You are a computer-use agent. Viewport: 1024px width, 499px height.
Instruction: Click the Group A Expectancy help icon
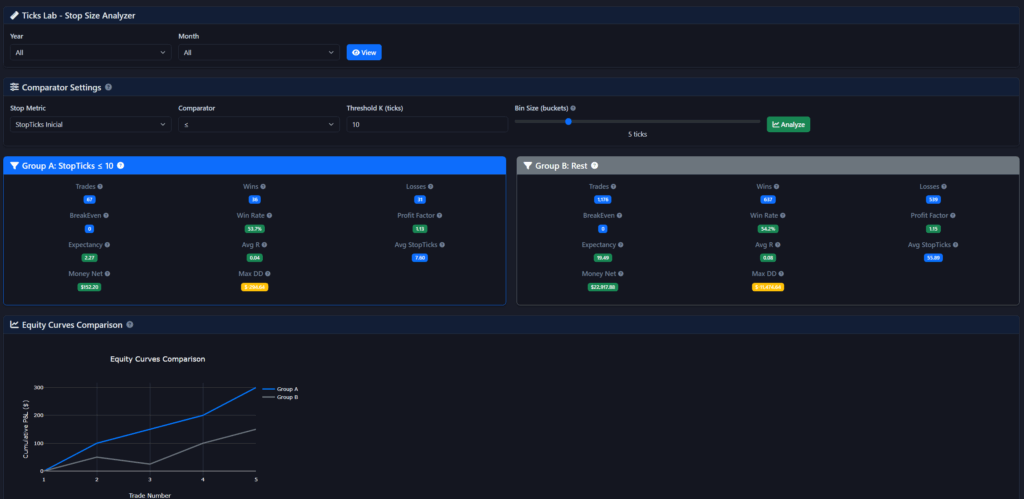coord(106,244)
